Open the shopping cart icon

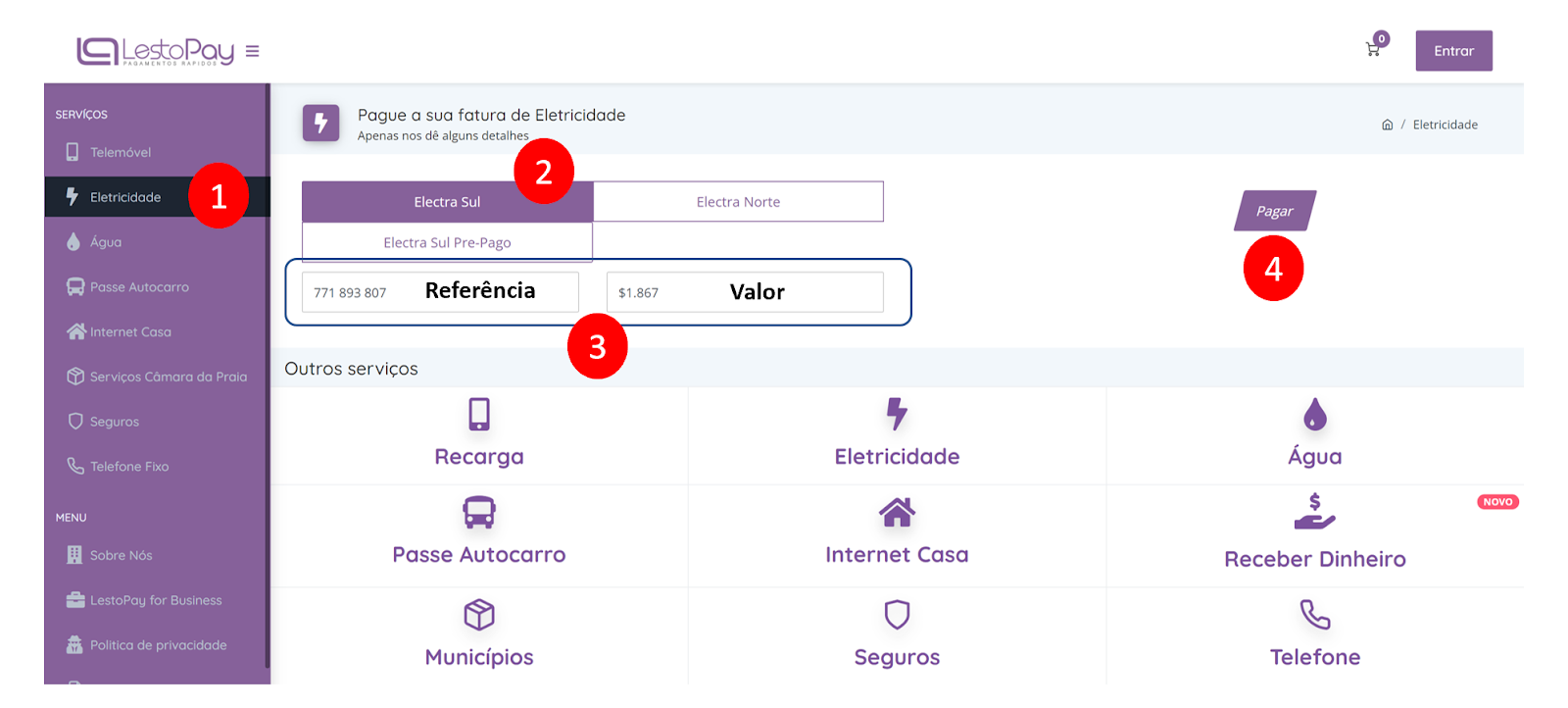[1373, 49]
